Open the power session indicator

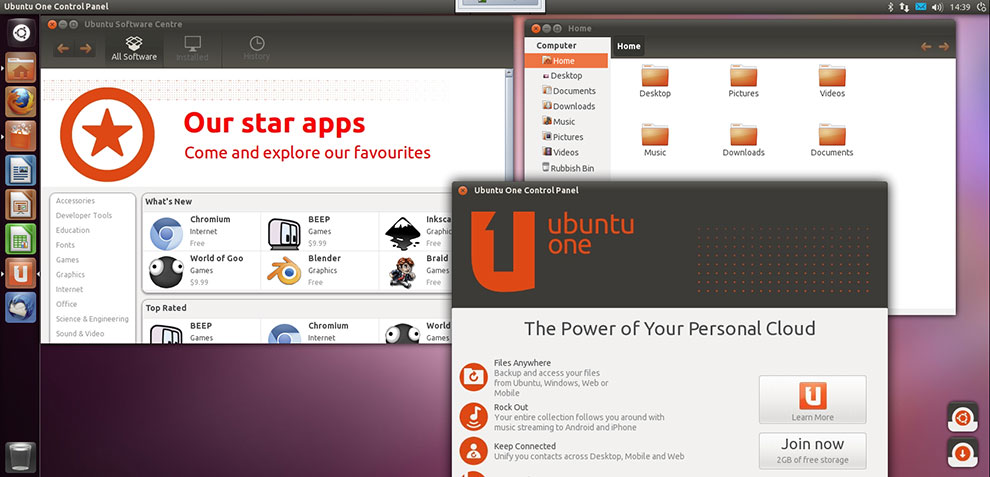pos(981,7)
